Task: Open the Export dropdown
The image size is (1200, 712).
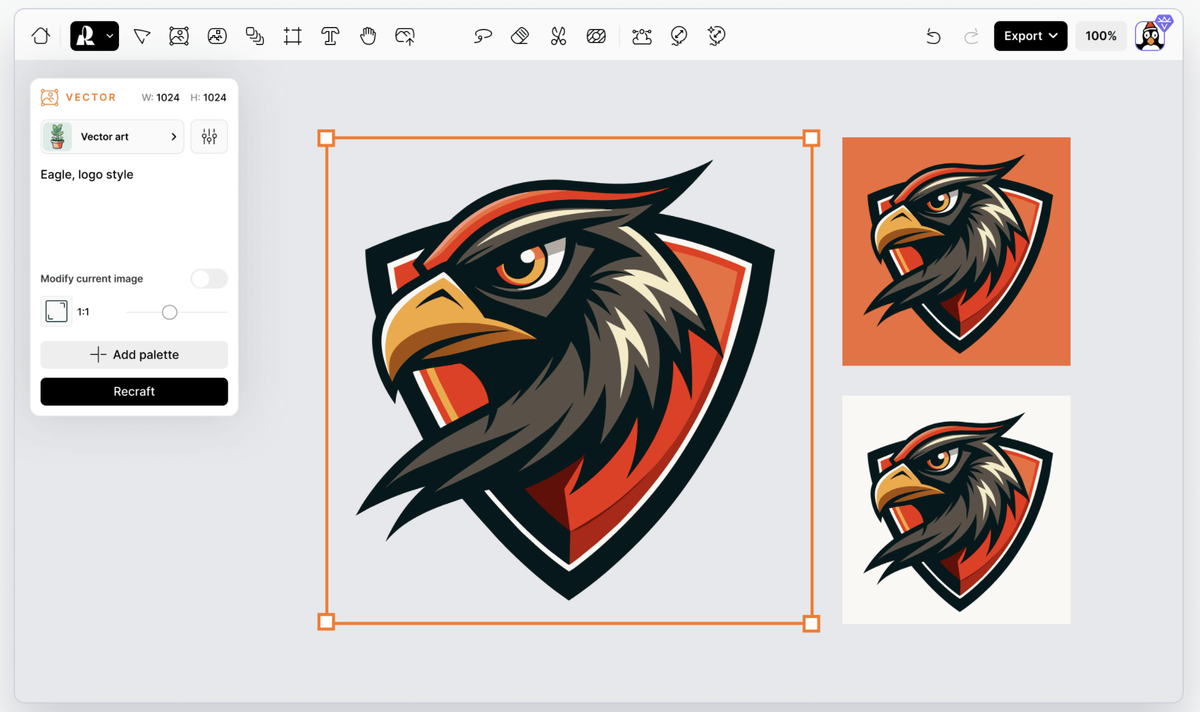Action: [1030, 36]
